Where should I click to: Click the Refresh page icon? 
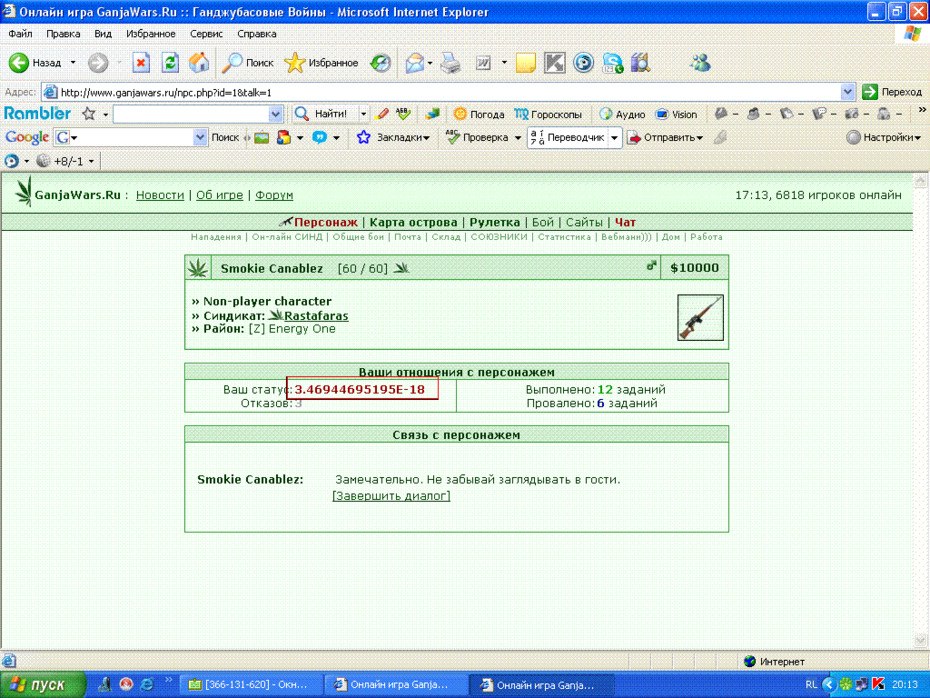170,63
